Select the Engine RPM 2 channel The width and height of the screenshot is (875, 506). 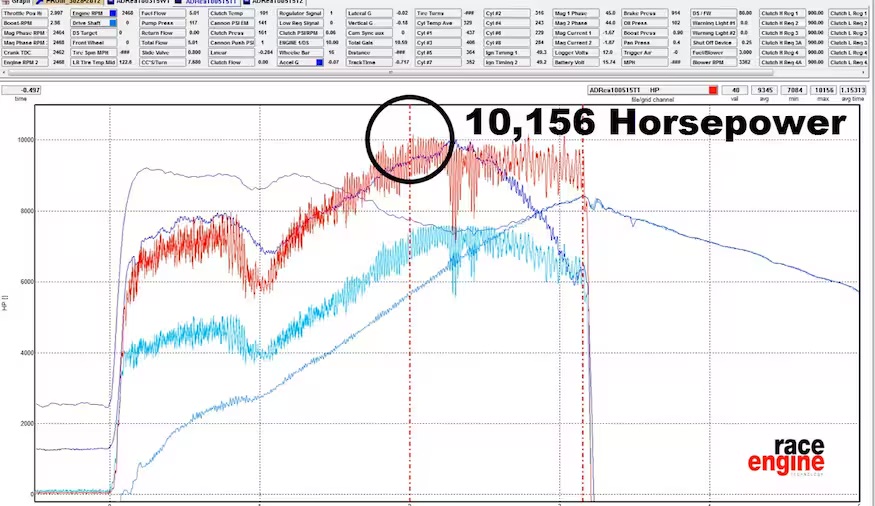pyautogui.click(x=25, y=62)
